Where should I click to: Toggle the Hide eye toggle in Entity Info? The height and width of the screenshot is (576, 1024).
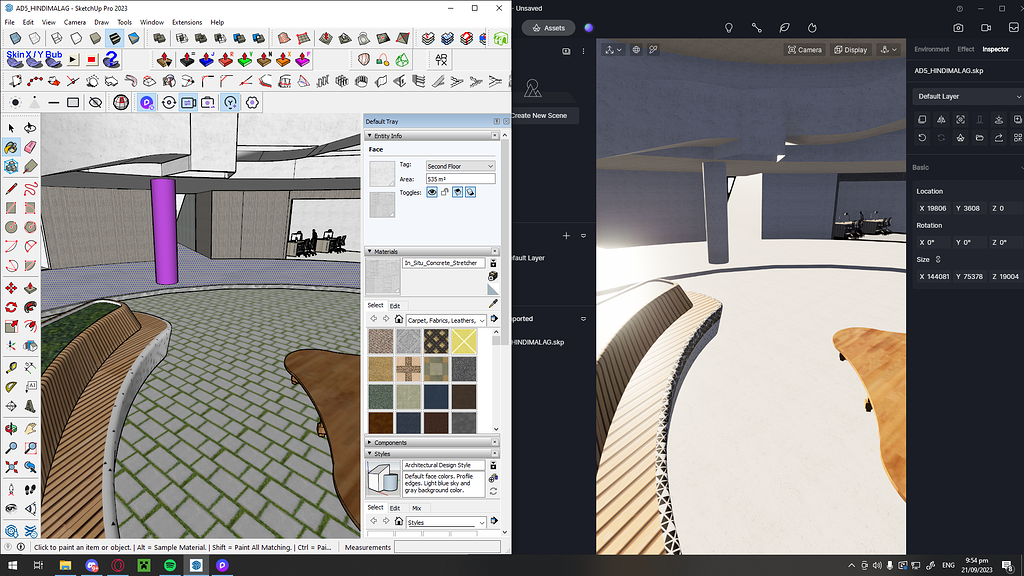tap(432, 192)
